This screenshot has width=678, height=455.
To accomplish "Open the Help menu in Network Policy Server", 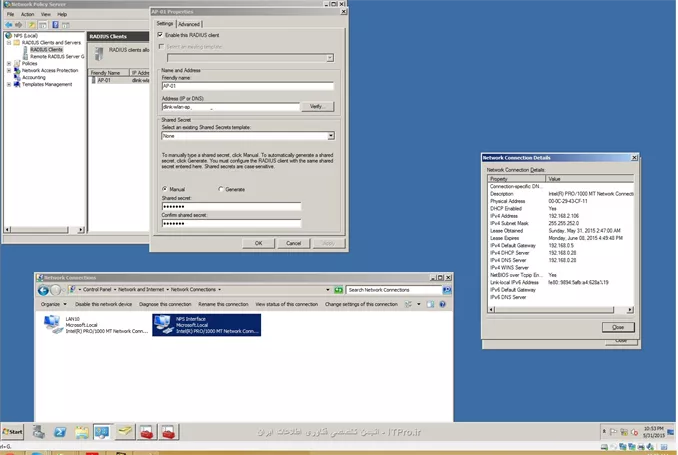I will (62, 14).
